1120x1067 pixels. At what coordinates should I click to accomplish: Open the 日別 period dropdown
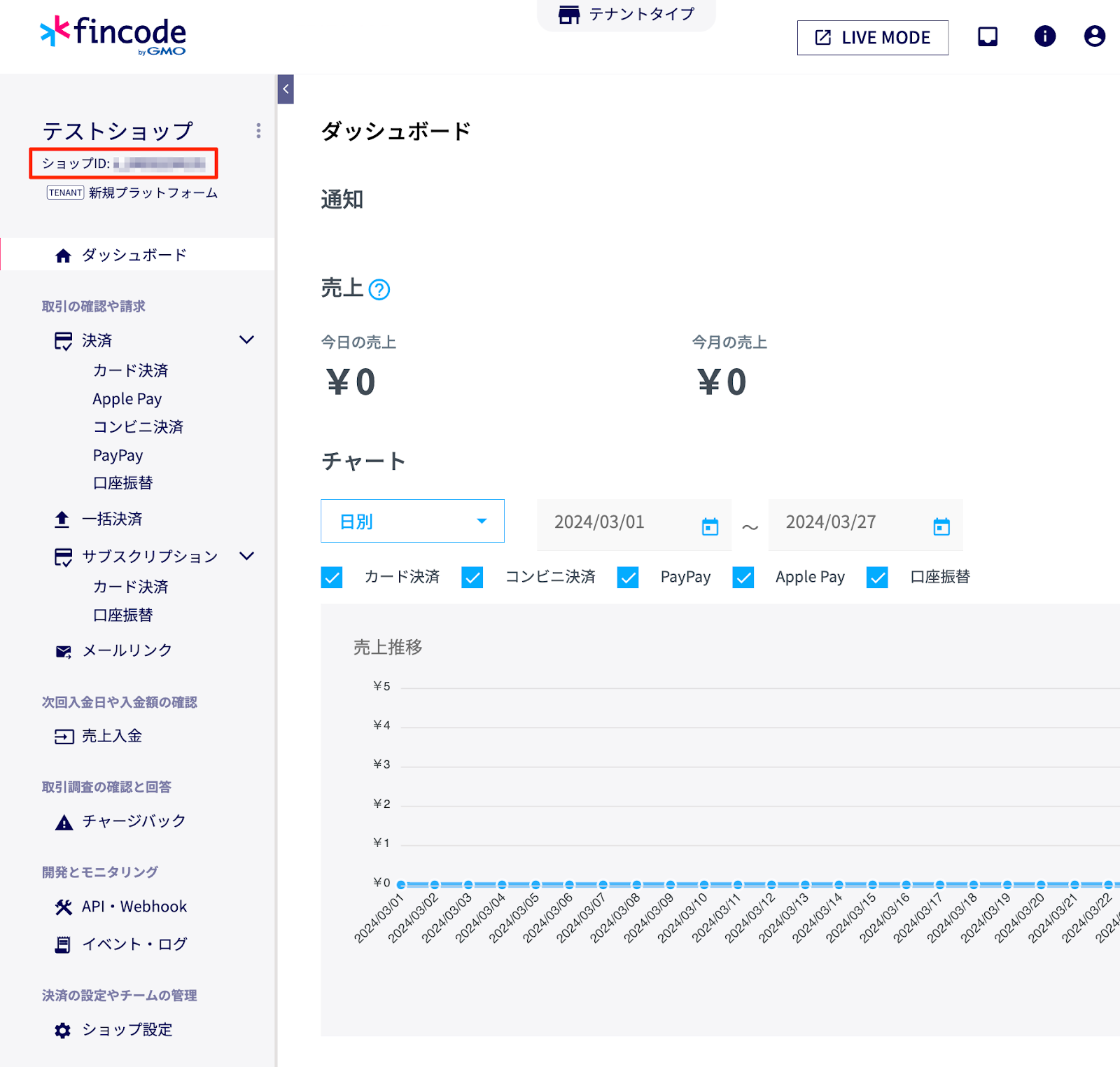412,521
